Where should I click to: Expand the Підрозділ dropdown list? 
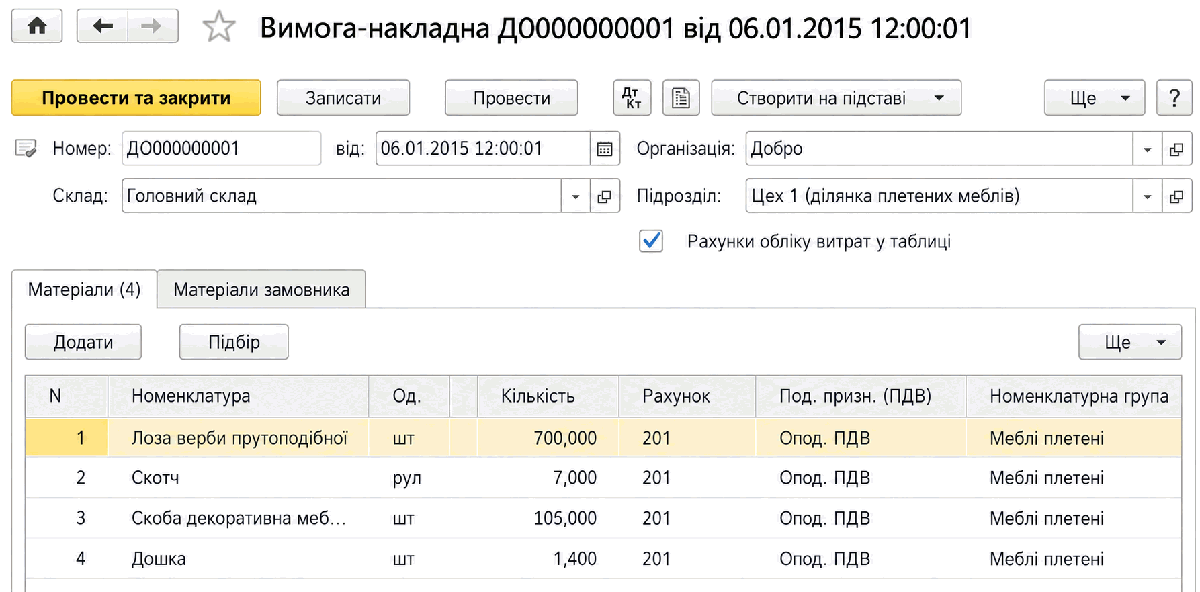pyautogui.click(x=1147, y=197)
